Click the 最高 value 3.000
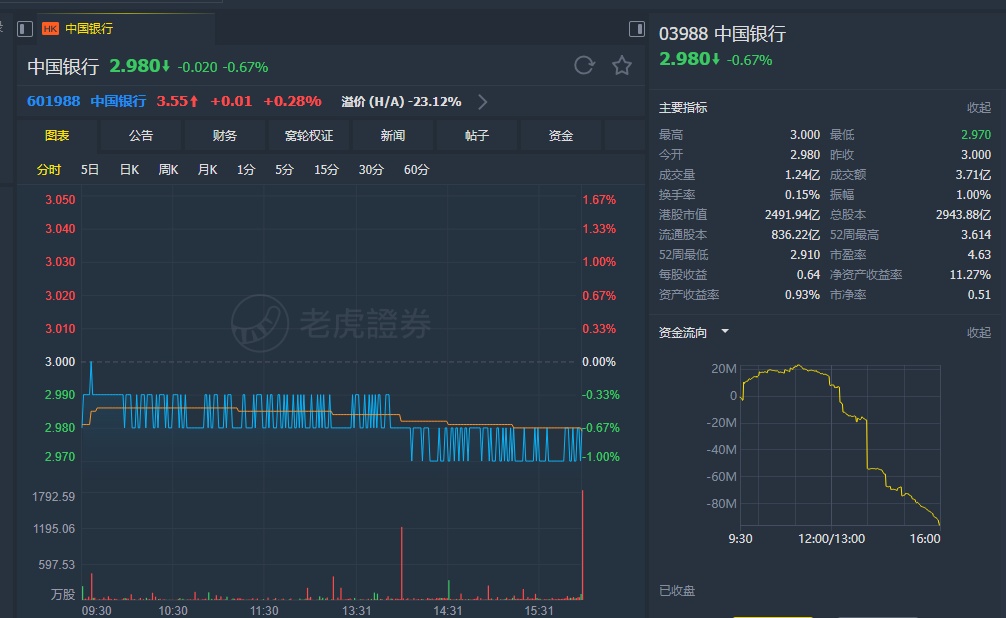Image resolution: width=1006 pixels, height=618 pixels. tap(805, 135)
